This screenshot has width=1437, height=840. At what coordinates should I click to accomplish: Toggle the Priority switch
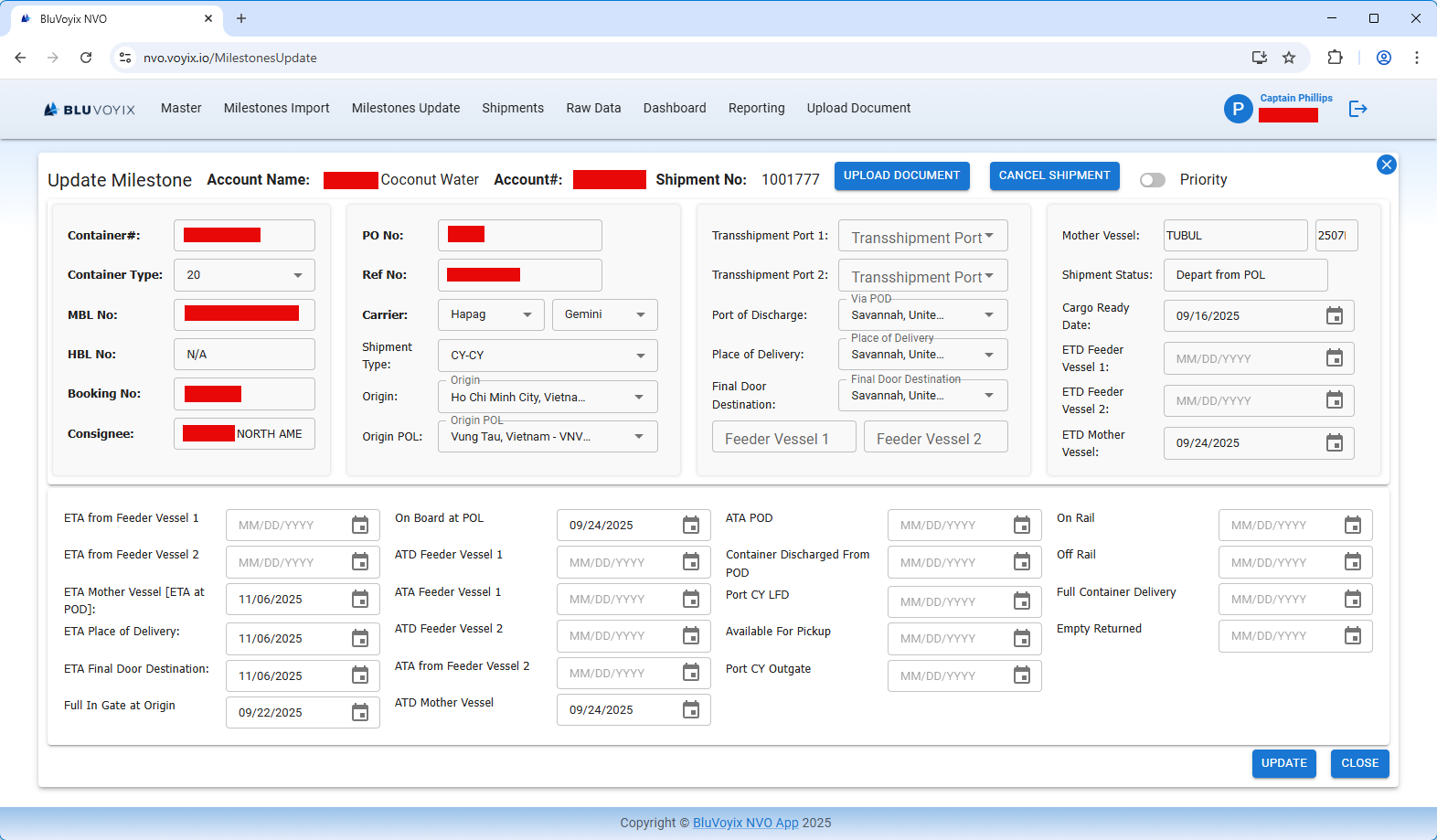1152,180
